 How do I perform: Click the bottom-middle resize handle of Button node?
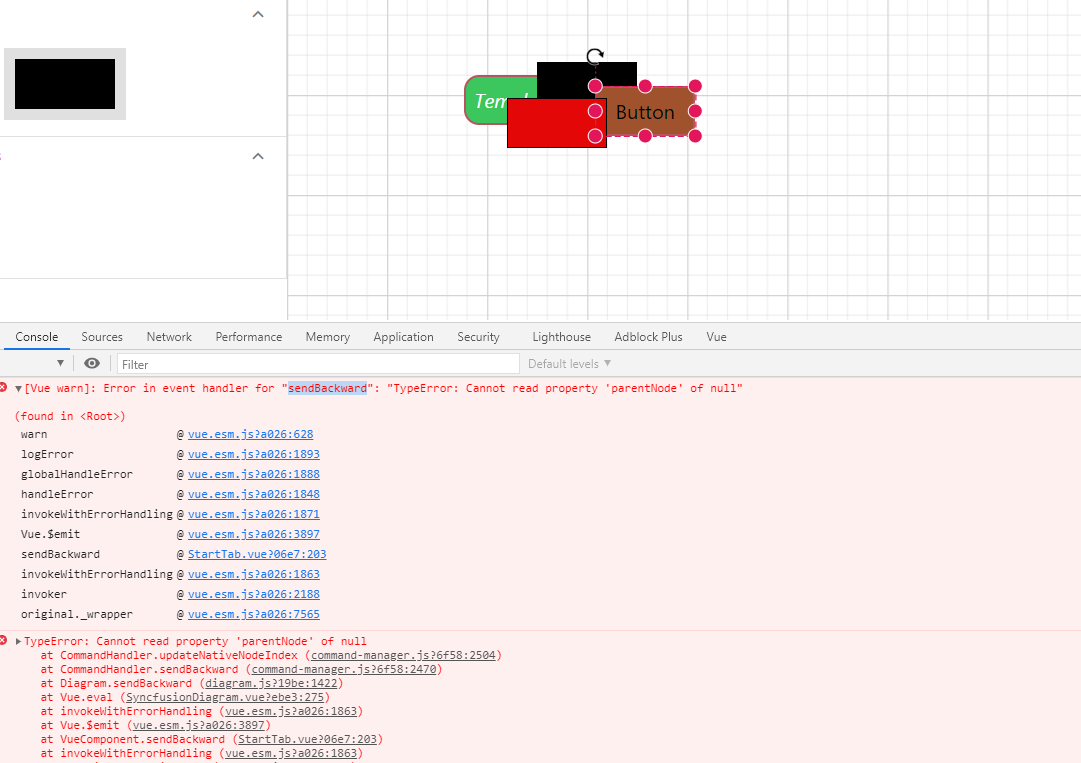(645, 136)
